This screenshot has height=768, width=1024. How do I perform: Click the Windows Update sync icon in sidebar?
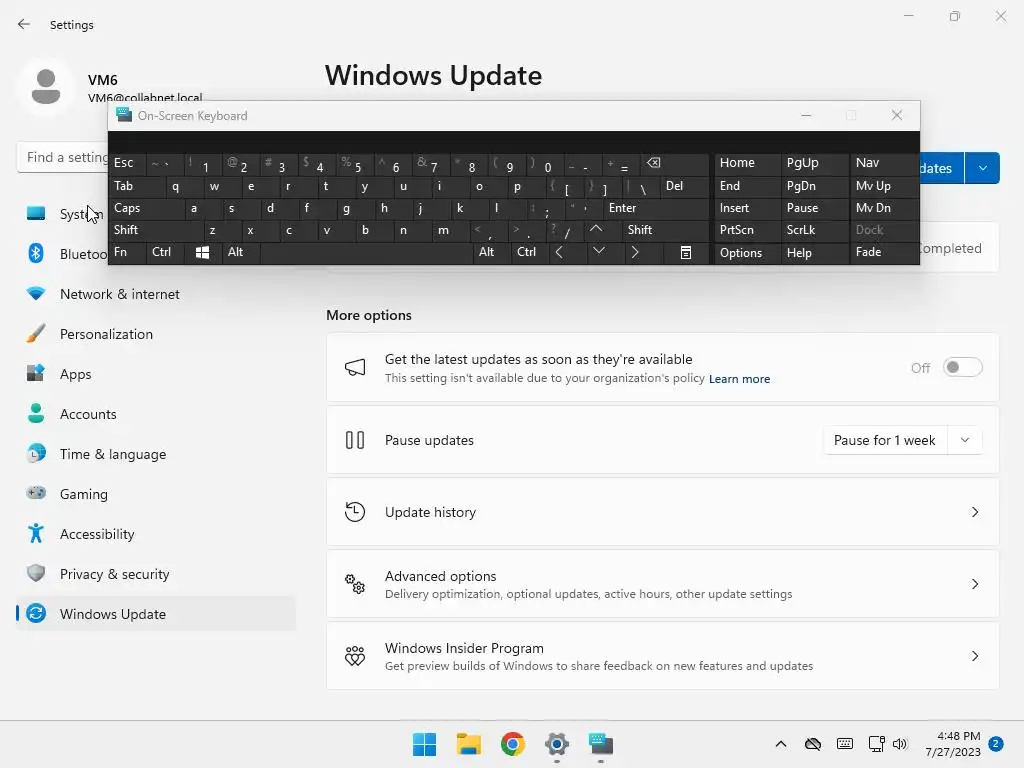[36, 613]
